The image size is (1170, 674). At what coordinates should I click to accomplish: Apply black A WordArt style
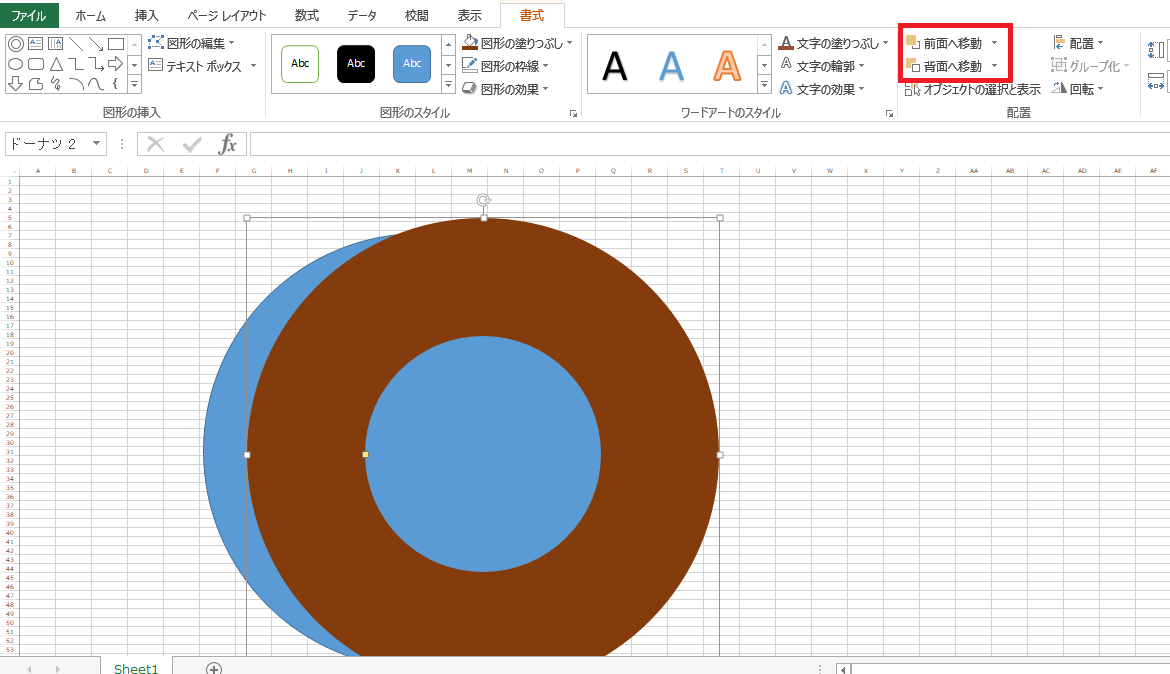(x=615, y=66)
